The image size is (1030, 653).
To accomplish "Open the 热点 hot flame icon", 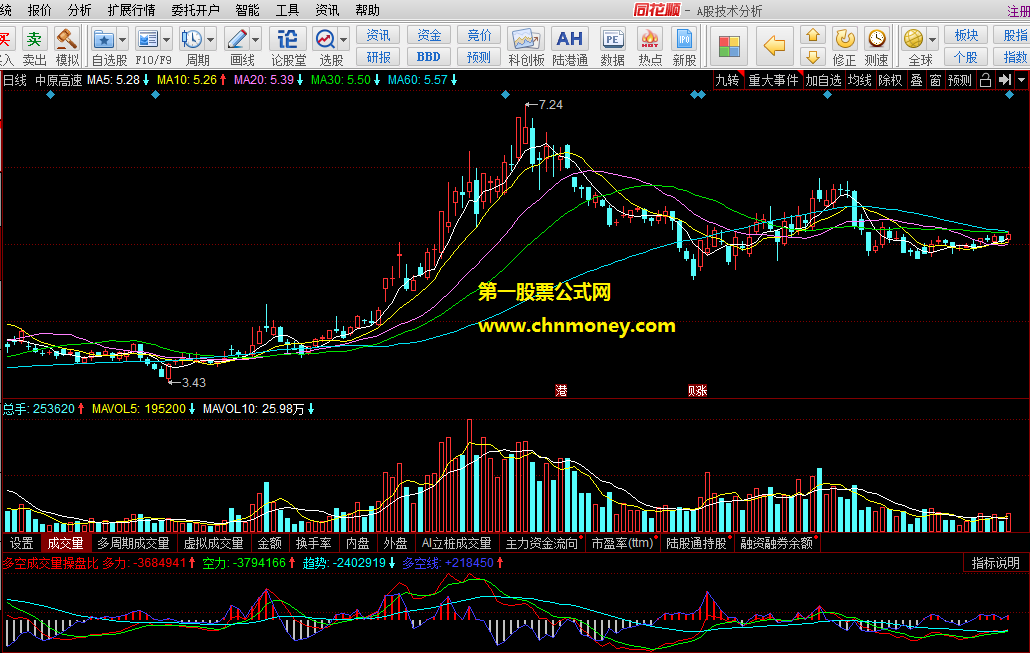I will pyautogui.click(x=650, y=39).
